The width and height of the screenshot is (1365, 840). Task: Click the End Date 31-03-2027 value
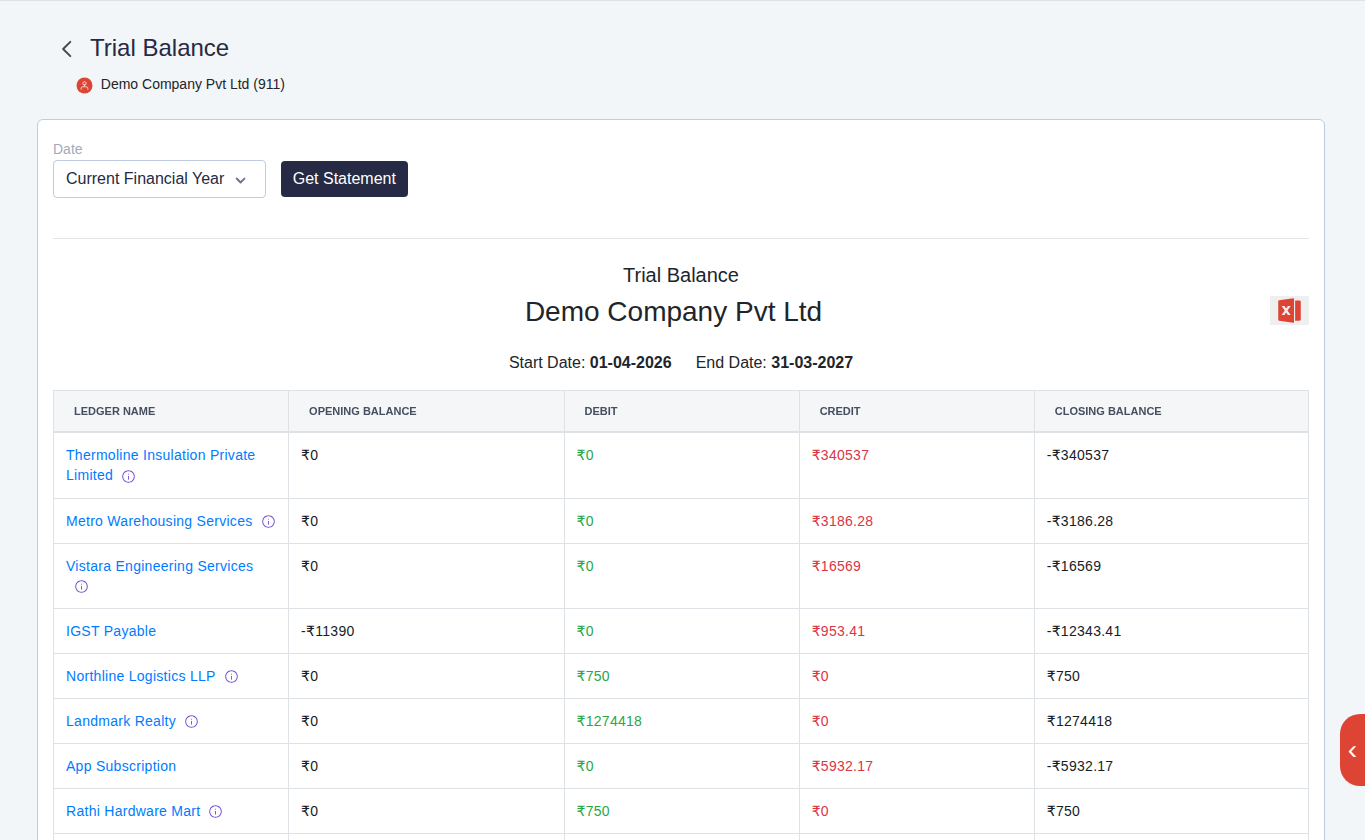pyautogui.click(x=812, y=362)
